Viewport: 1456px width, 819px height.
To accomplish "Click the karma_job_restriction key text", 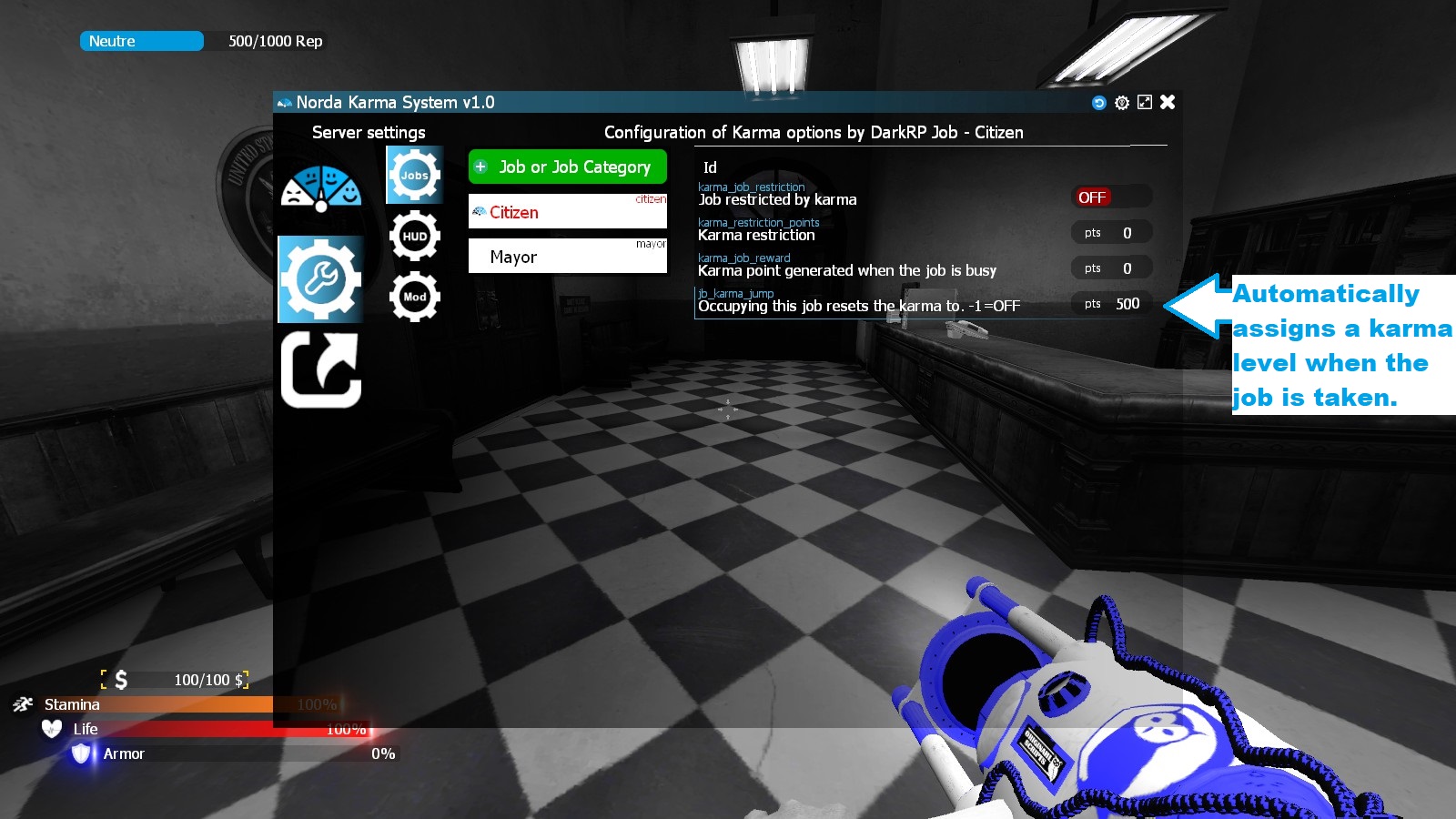I will pyautogui.click(x=752, y=187).
